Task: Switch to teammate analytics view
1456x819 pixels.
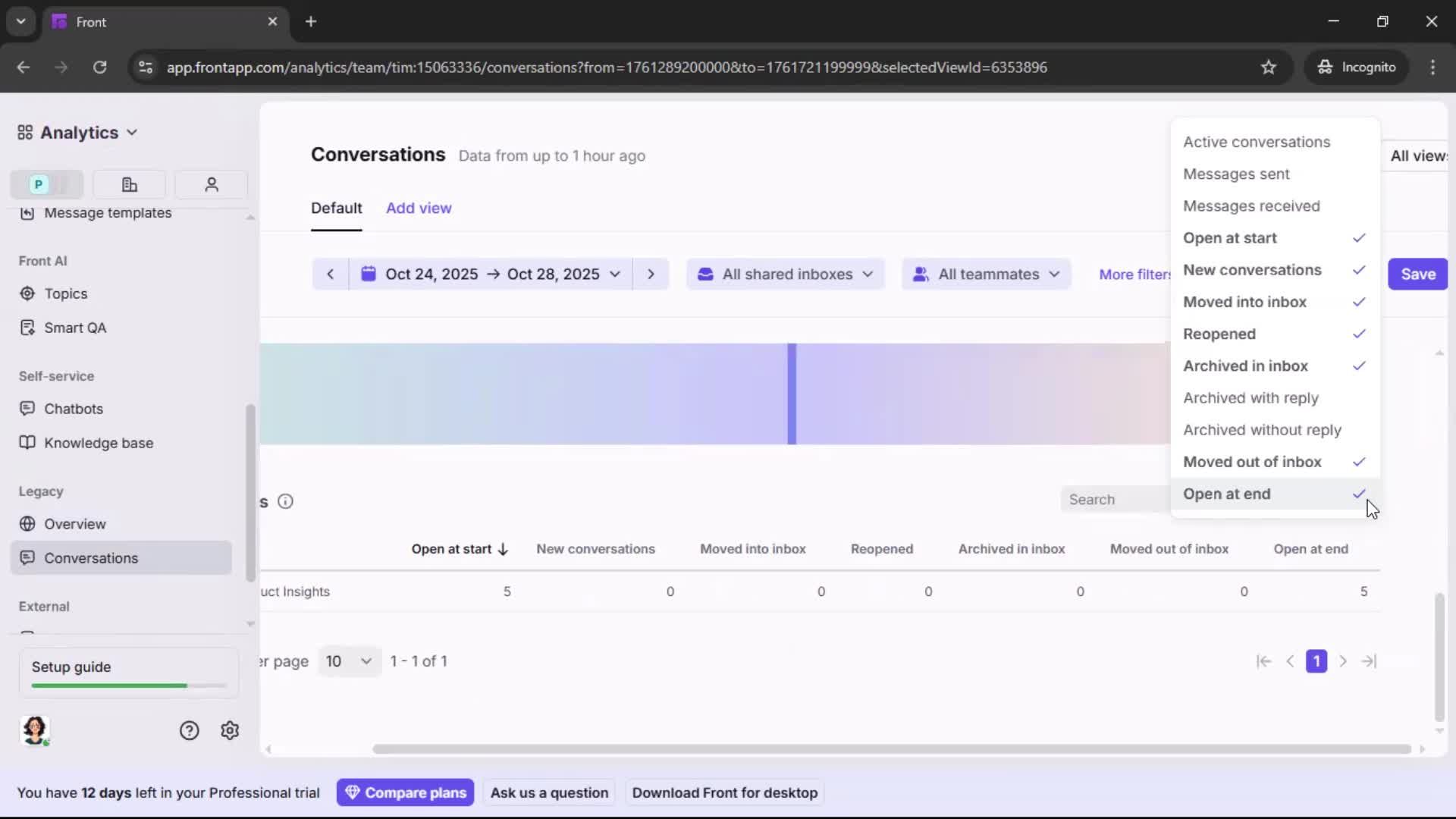Action: (x=211, y=184)
